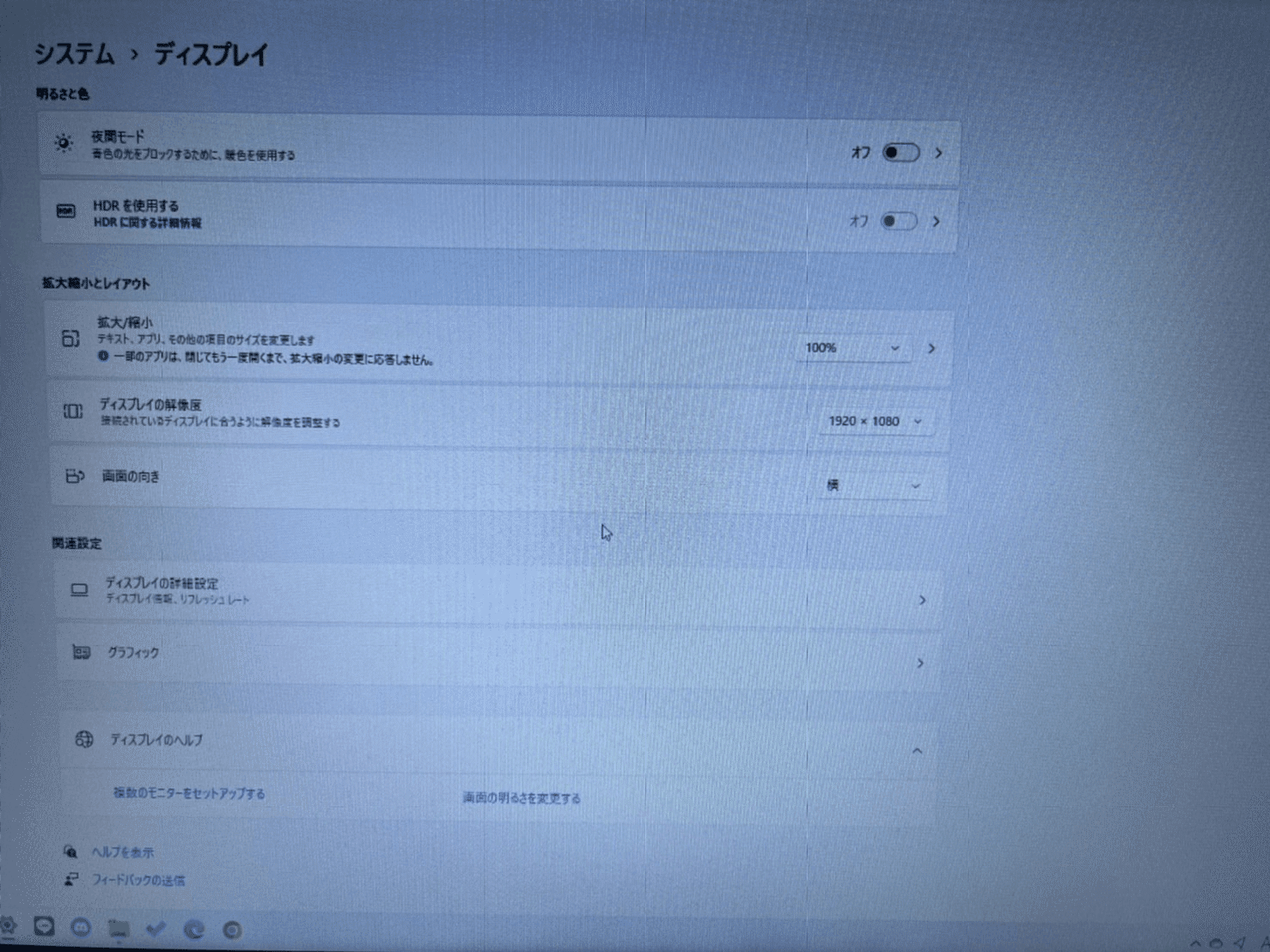
Task: Click the ディスプレイのヘルプ header text
Action: 156,740
